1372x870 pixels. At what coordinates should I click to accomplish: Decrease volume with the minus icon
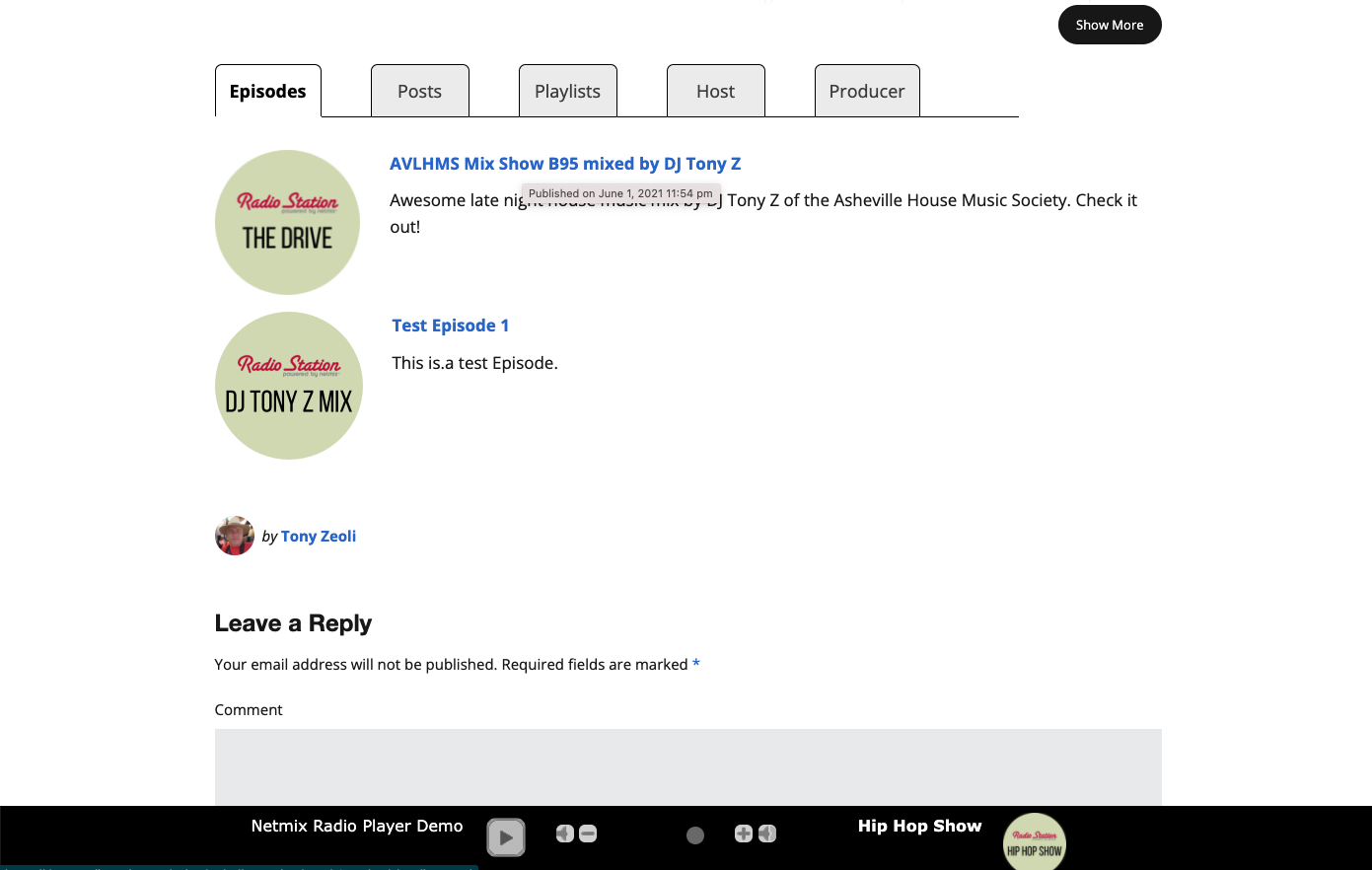click(588, 834)
